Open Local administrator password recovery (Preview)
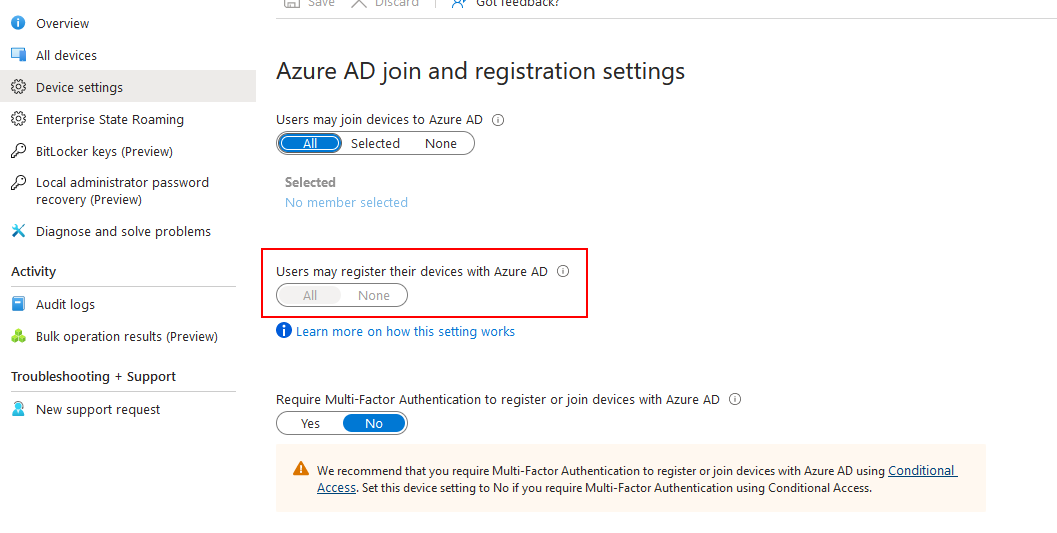This screenshot has height=533, width=1057. 122,191
